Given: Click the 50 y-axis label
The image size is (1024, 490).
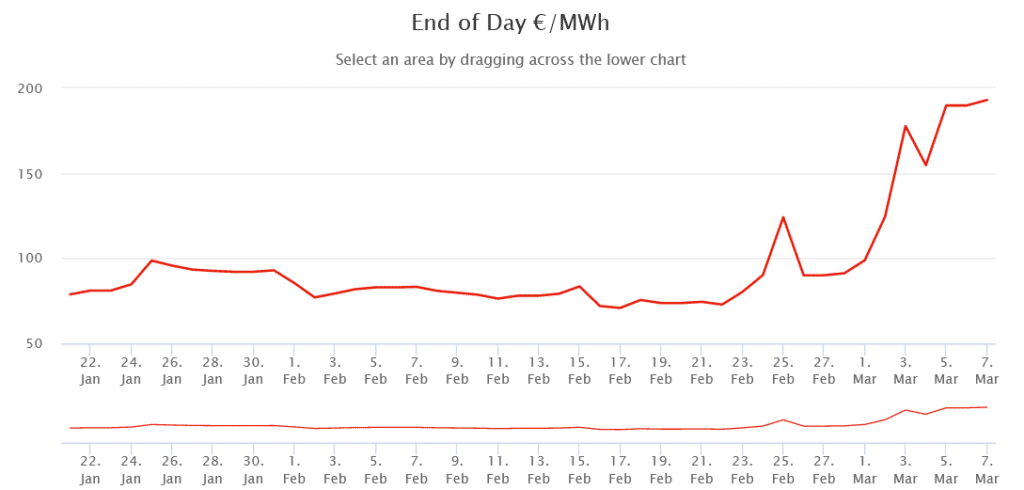Looking at the screenshot, I should pyautogui.click(x=34, y=344).
